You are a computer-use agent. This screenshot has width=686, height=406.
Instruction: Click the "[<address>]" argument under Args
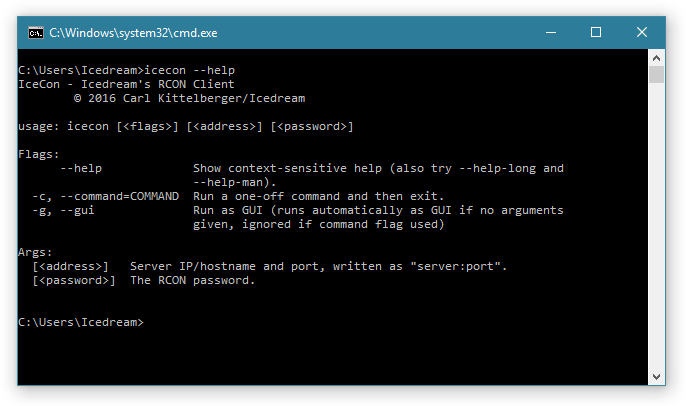(70, 267)
